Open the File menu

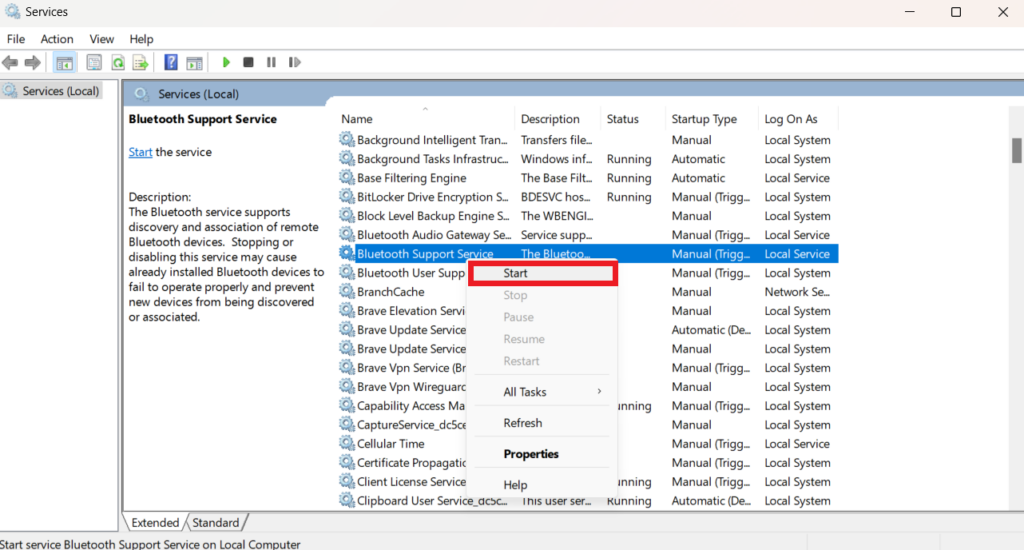(x=16, y=39)
